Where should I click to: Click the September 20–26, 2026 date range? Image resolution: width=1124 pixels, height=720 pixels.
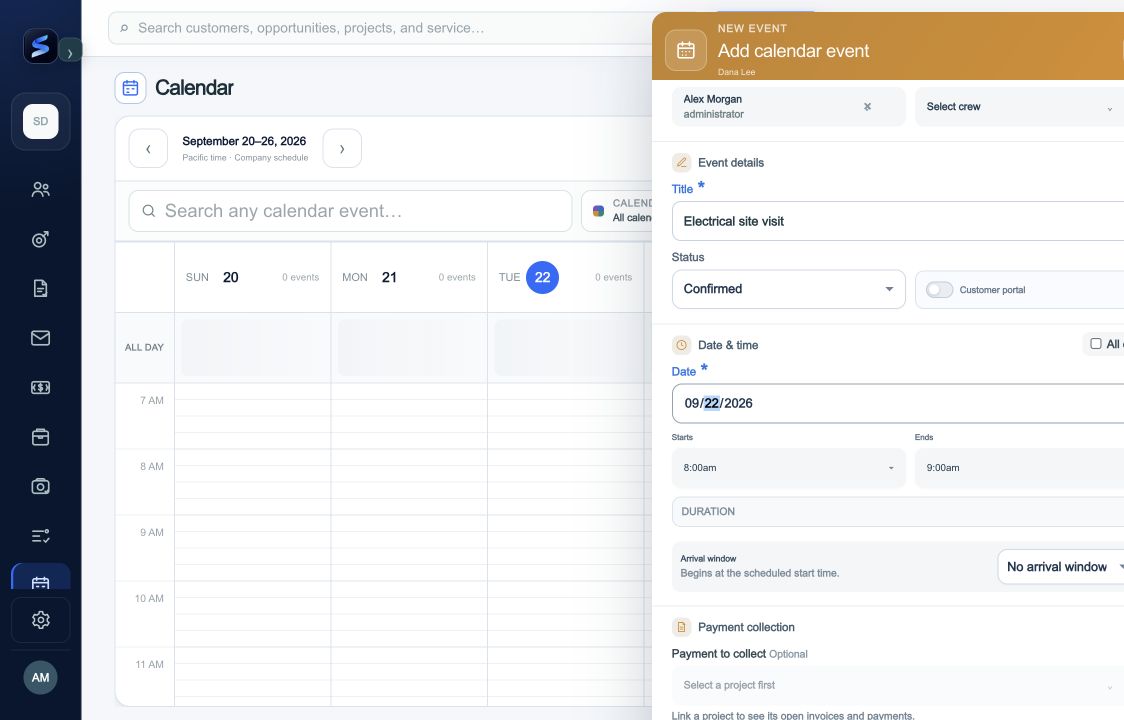[244, 141]
